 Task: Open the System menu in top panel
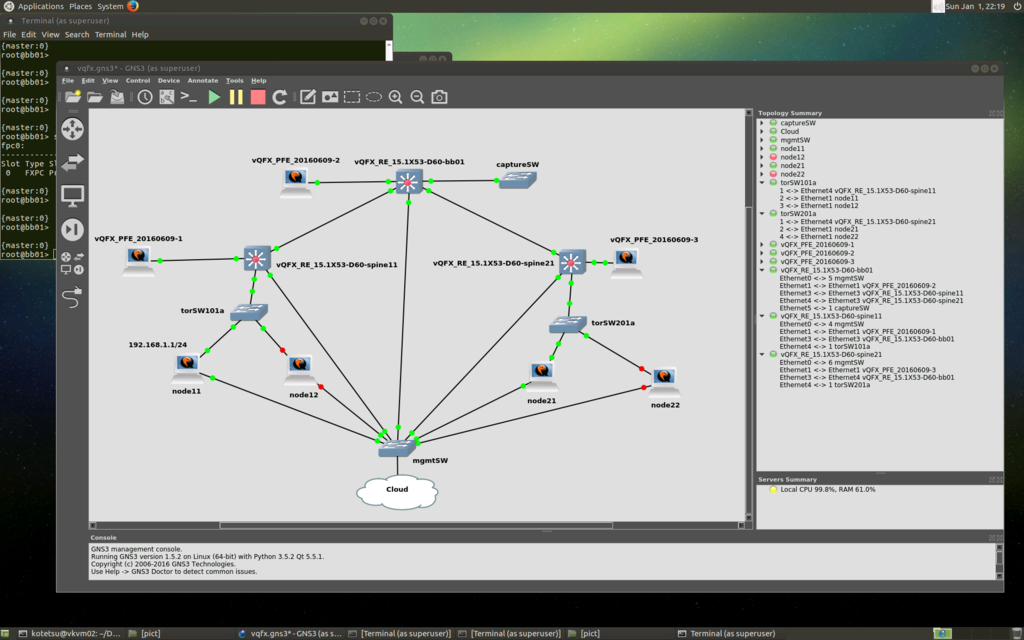[110, 6]
